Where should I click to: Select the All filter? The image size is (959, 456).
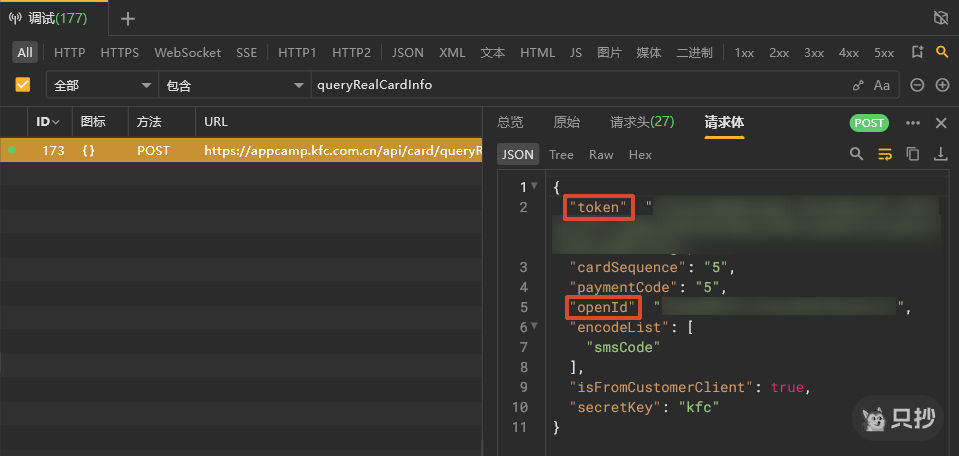(25, 53)
